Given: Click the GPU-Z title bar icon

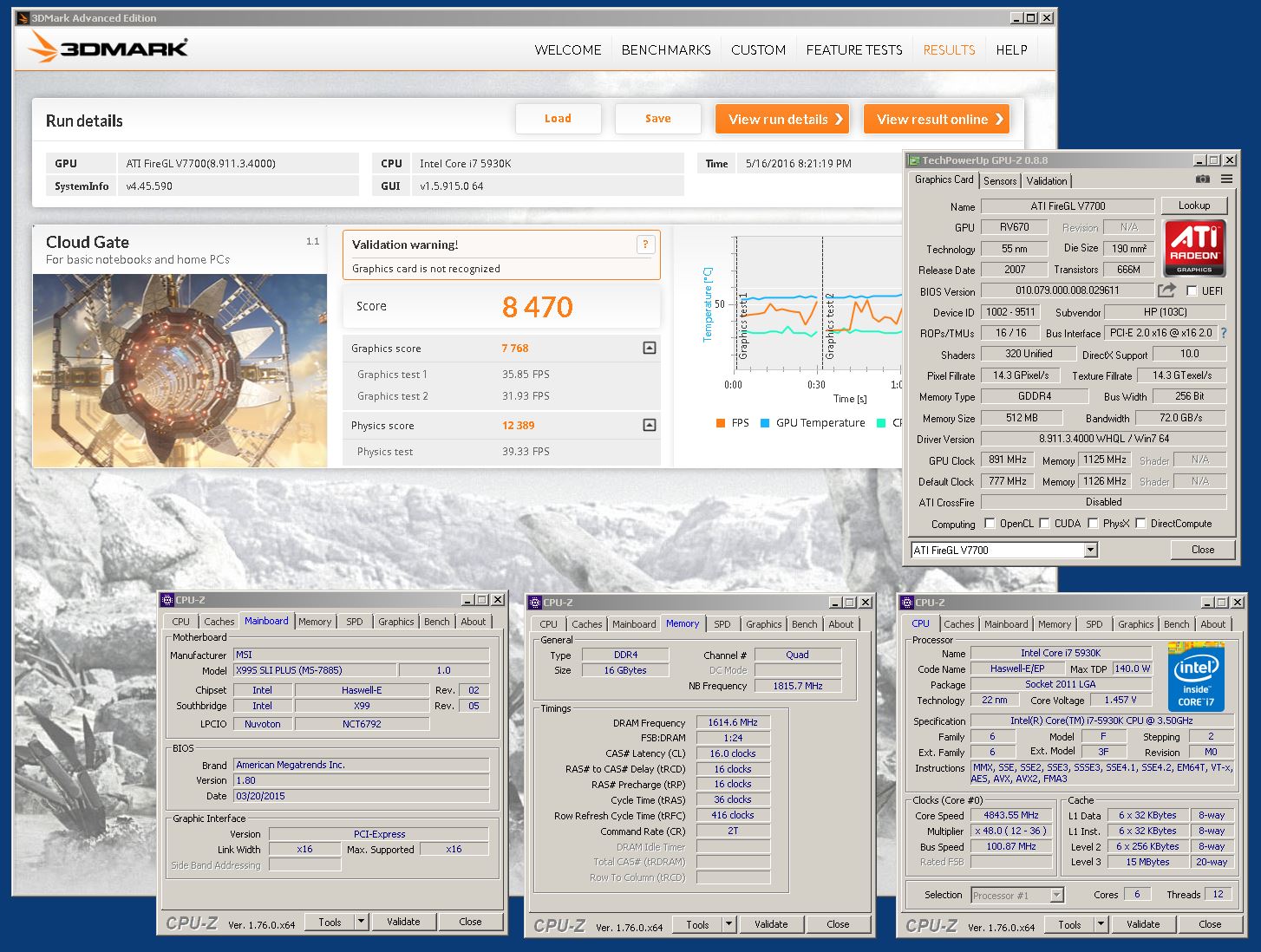Looking at the screenshot, I should tap(914, 160).
